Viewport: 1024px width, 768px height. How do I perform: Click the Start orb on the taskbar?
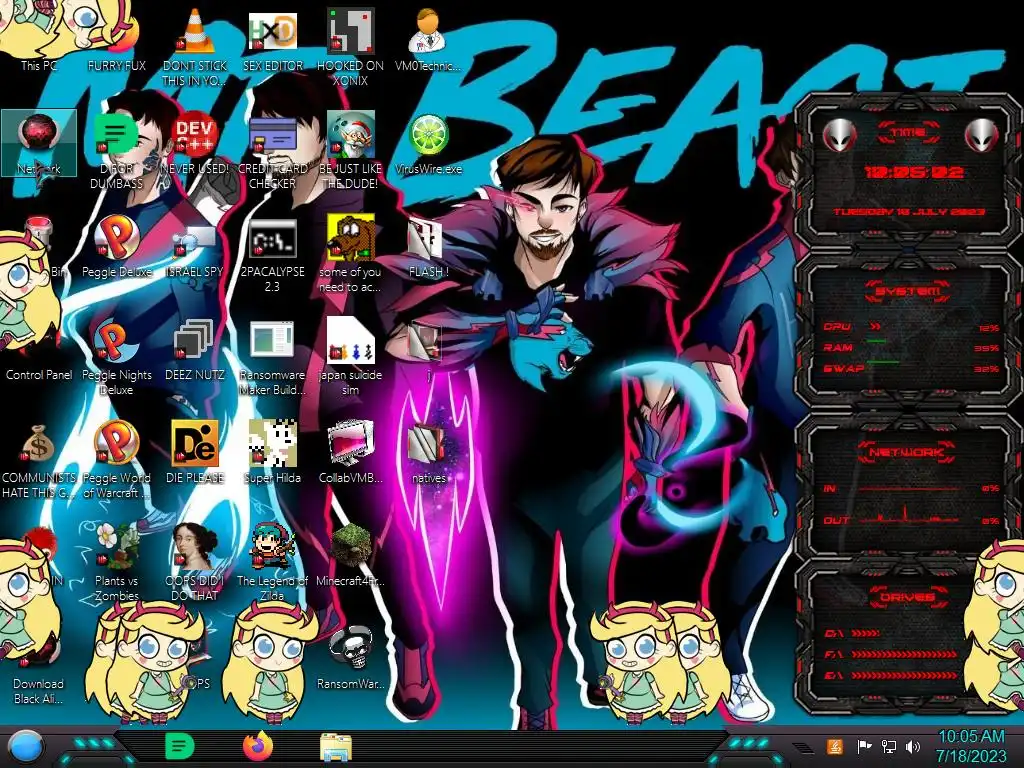26,746
